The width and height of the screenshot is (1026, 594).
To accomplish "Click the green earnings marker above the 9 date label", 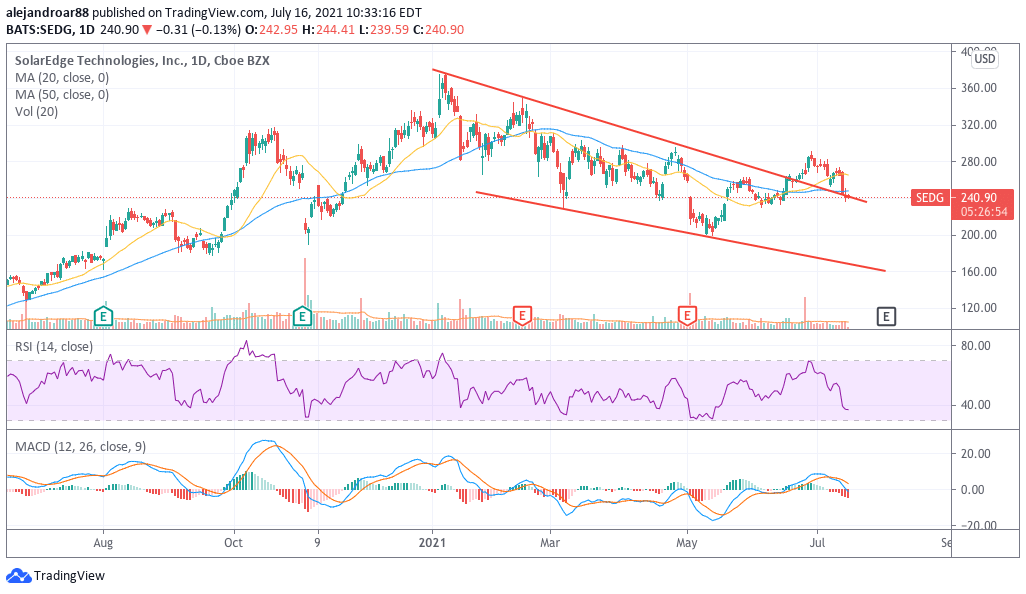I will point(302,317).
